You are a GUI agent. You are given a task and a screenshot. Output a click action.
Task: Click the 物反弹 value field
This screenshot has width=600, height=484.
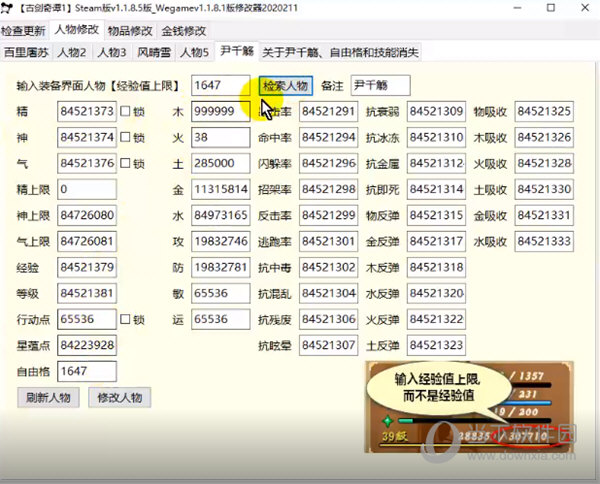tap(437, 215)
